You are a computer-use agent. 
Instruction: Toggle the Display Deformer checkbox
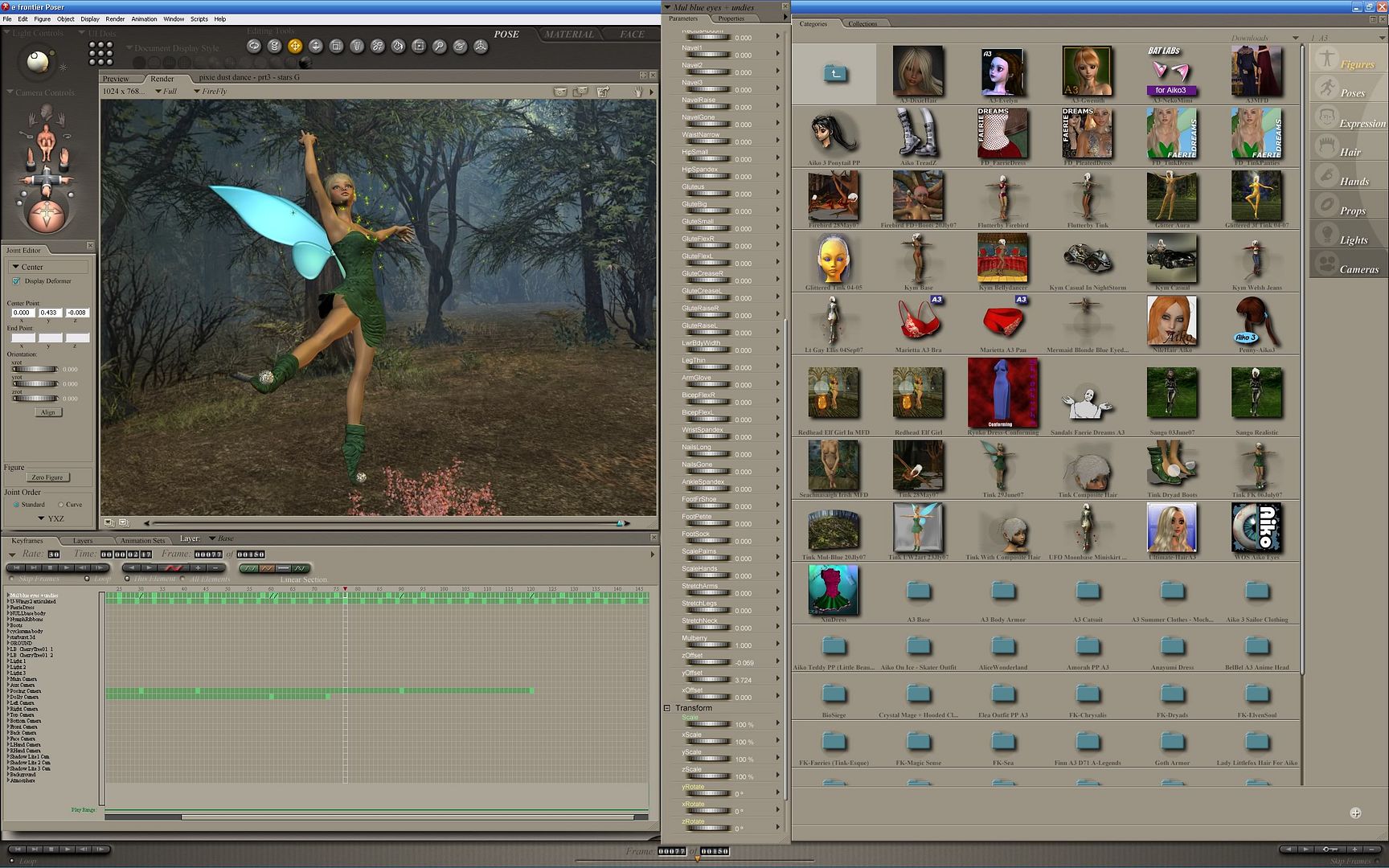tap(17, 281)
